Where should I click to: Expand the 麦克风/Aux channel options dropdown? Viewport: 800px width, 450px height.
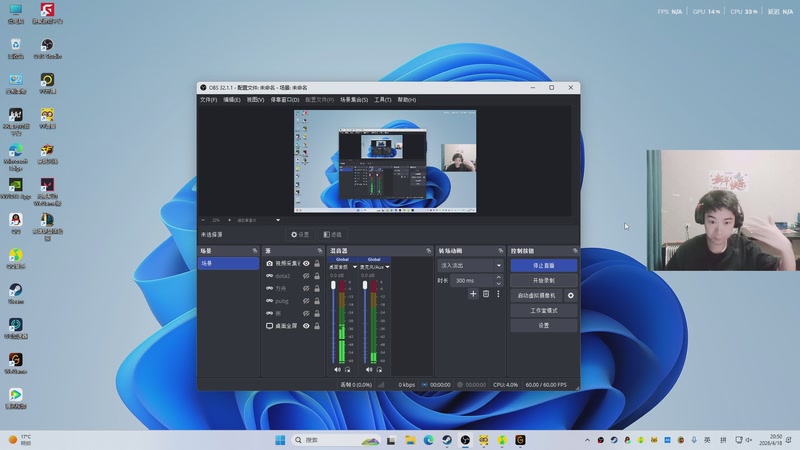click(x=387, y=267)
